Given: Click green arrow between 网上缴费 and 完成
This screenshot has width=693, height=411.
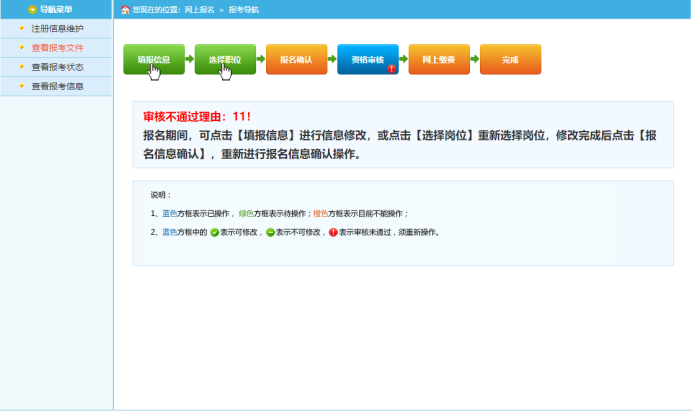Looking at the screenshot, I should 474,60.
